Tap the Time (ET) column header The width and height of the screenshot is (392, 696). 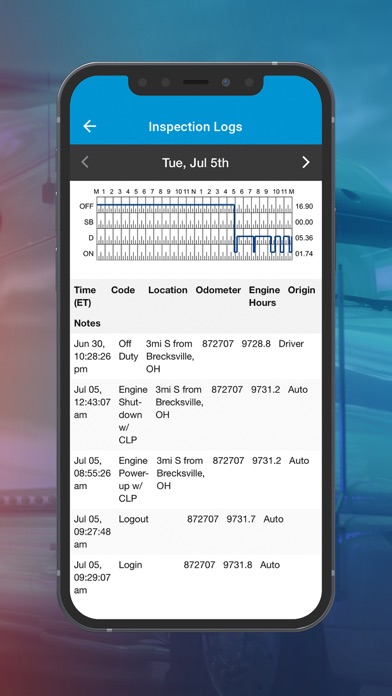tap(85, 297)
